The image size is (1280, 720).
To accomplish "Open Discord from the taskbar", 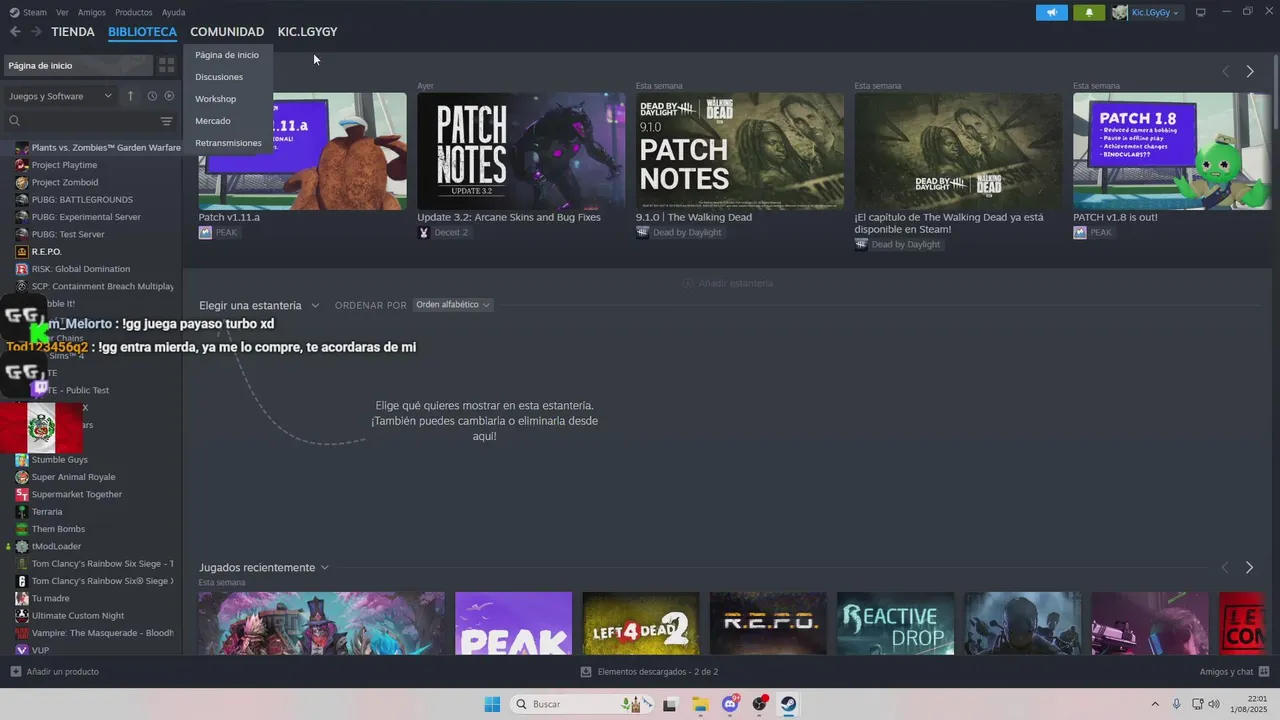I will point(730,704).
